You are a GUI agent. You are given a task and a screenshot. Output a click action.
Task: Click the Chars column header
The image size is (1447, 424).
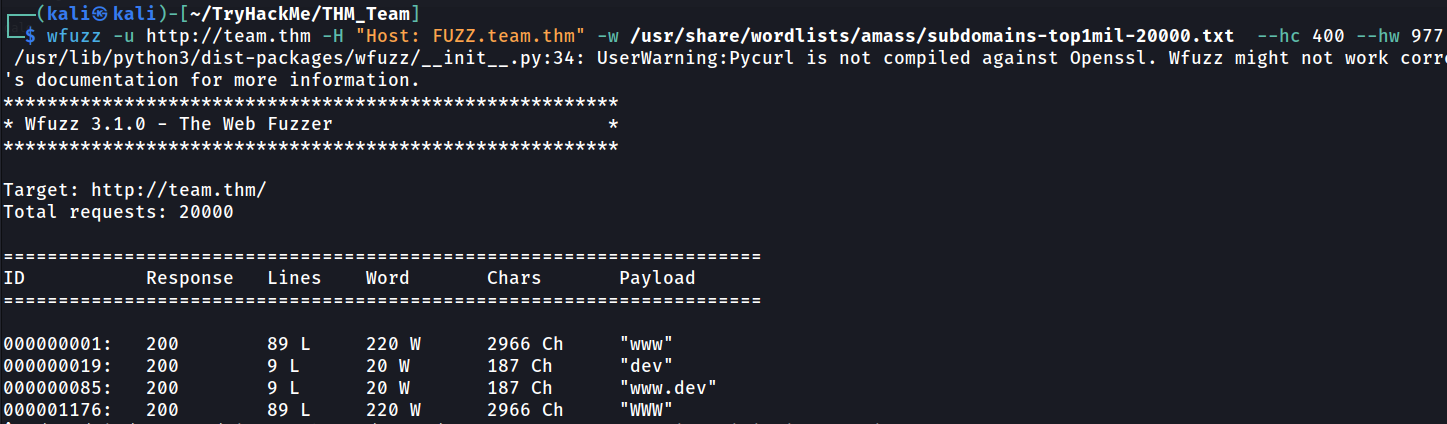pyautogui.click(x=514, y=278)
